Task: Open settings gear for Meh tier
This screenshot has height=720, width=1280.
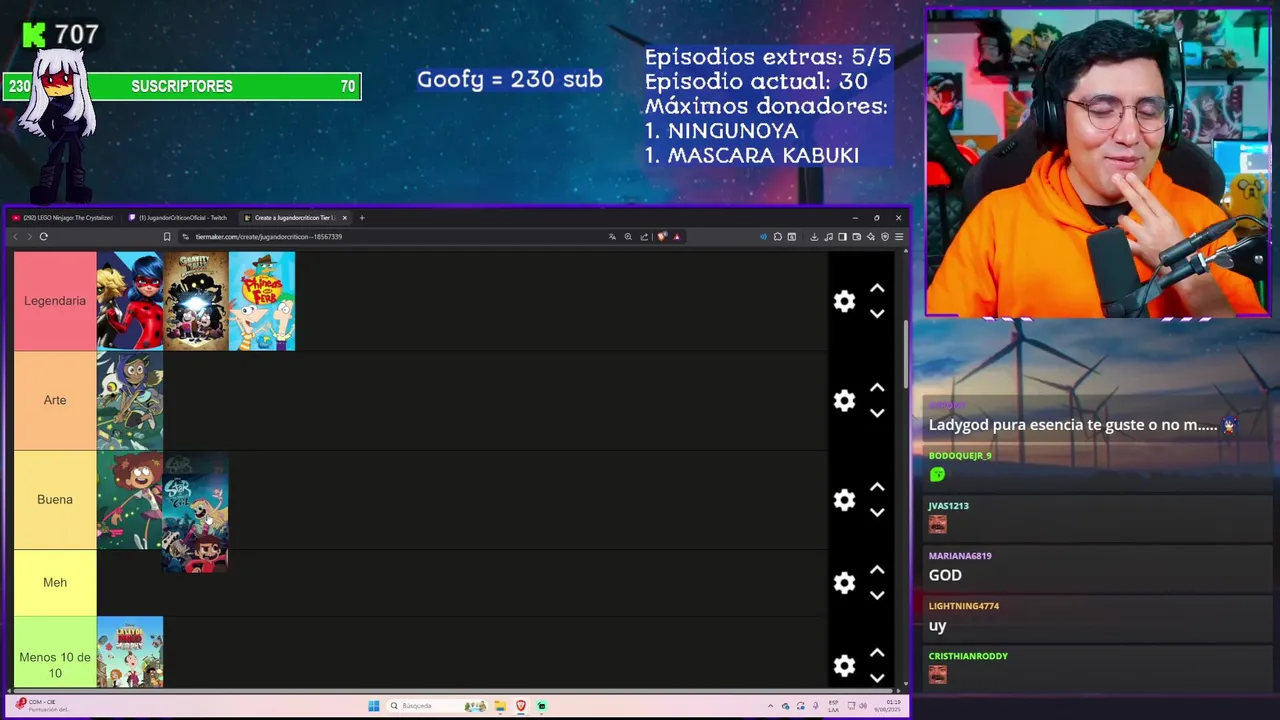Action: click(845, 582)
